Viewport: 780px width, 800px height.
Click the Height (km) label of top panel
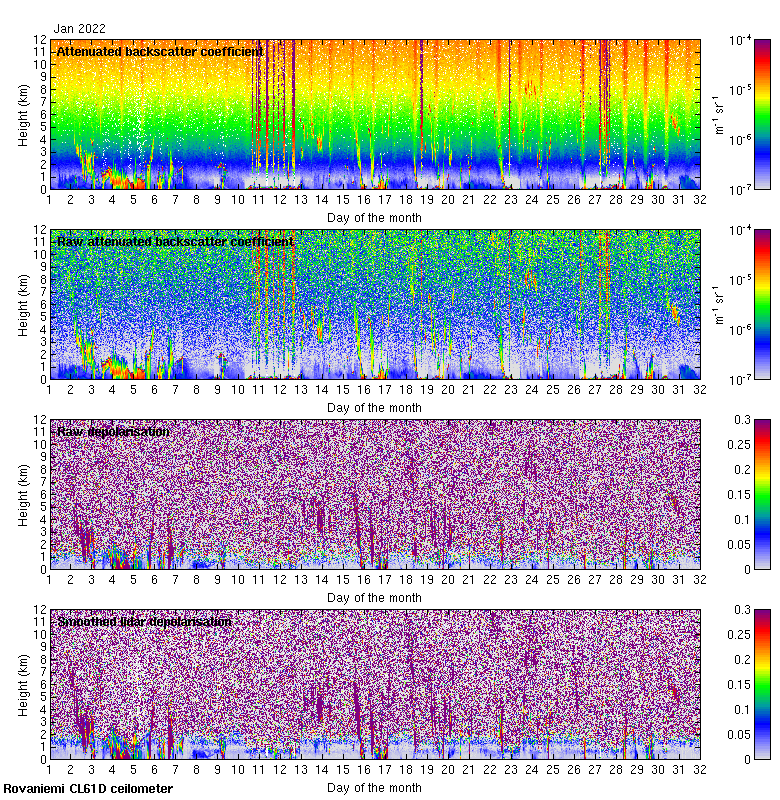[x=23, y=114]
